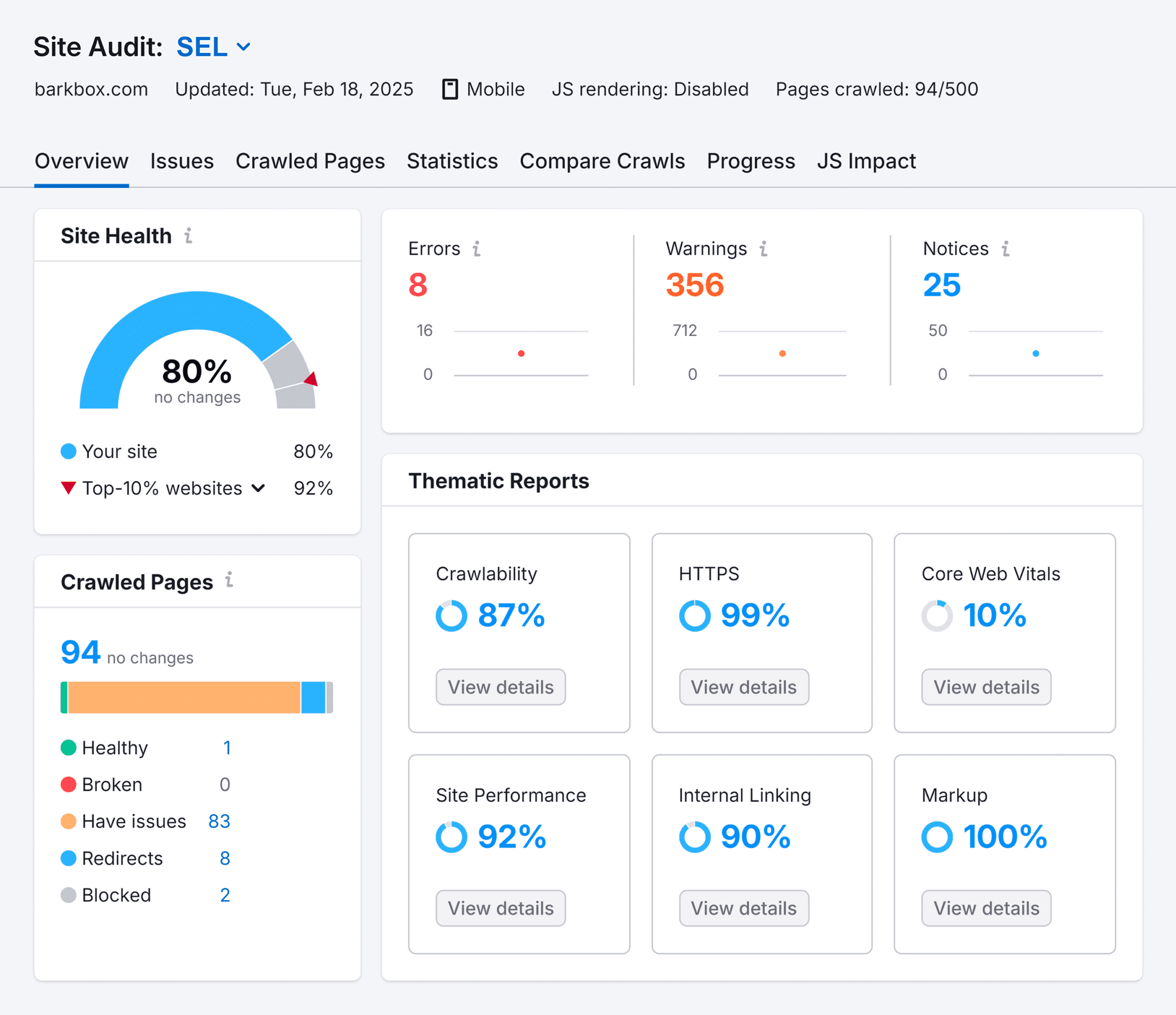Click the orange dot on Warnings chart
This screenshot has height=1015, width=1176.
tap(782, 353)
